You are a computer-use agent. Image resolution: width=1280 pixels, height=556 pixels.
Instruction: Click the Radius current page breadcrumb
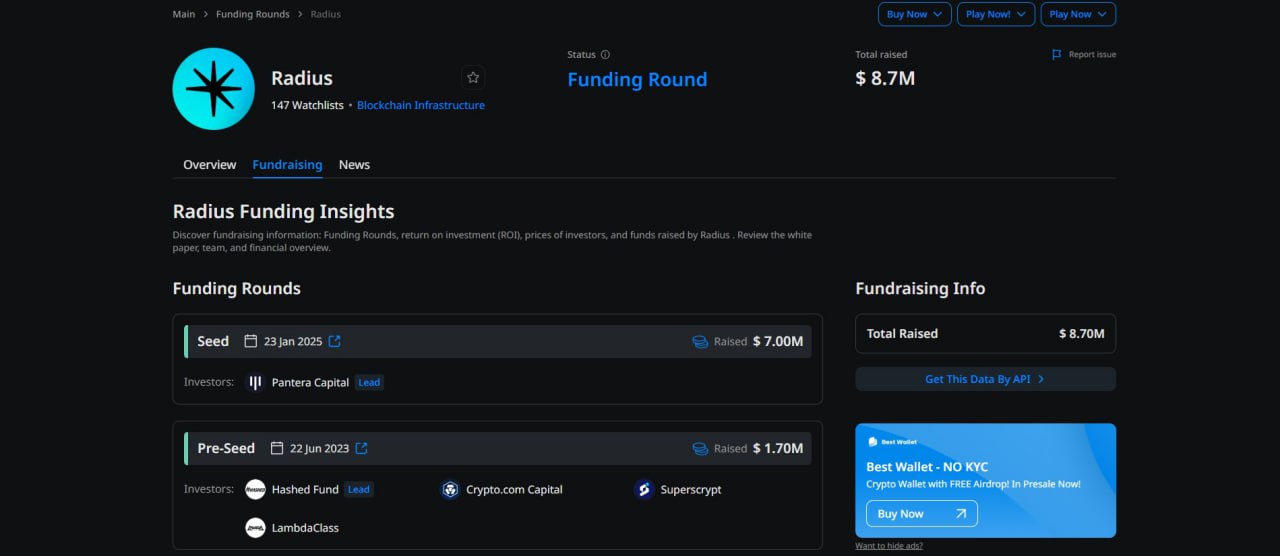325,14
